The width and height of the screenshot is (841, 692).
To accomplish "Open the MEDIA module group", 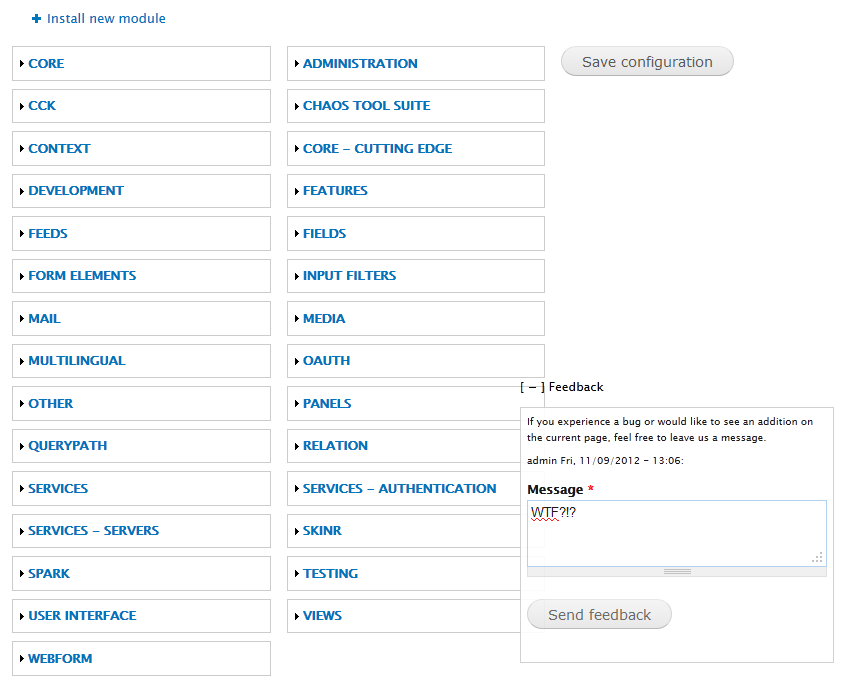I will pyautogui.click(x=324, y=319).
